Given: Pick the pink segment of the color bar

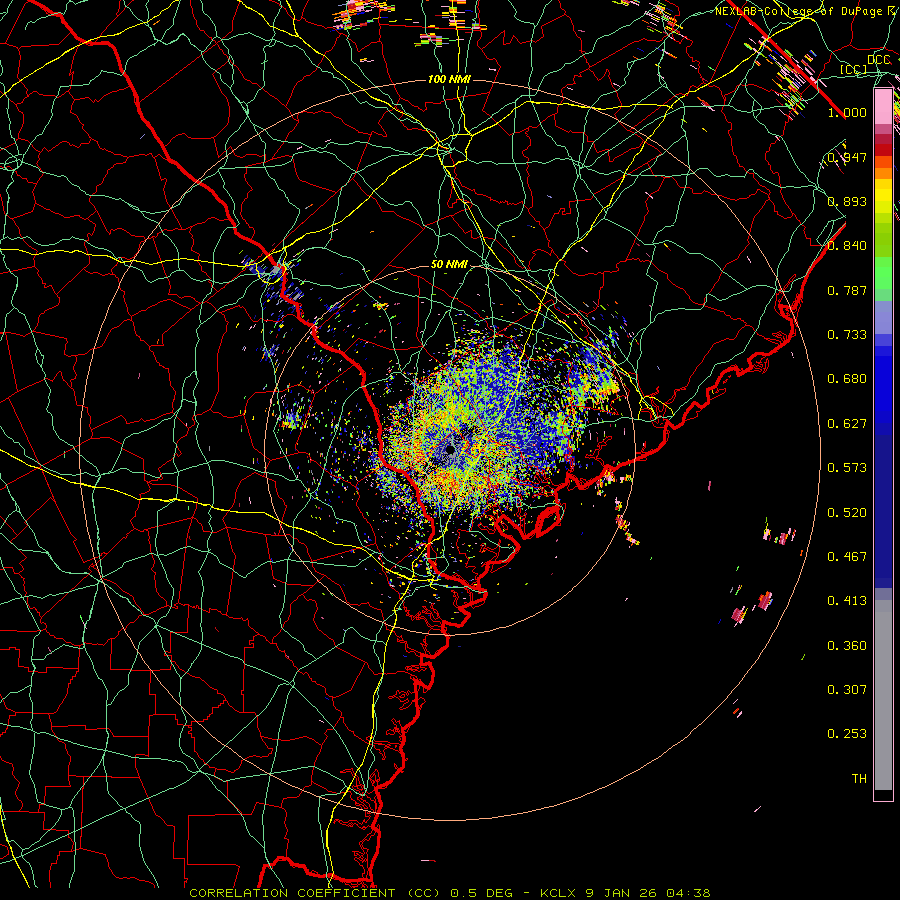Looking at the screenshot, I should 883,107.
